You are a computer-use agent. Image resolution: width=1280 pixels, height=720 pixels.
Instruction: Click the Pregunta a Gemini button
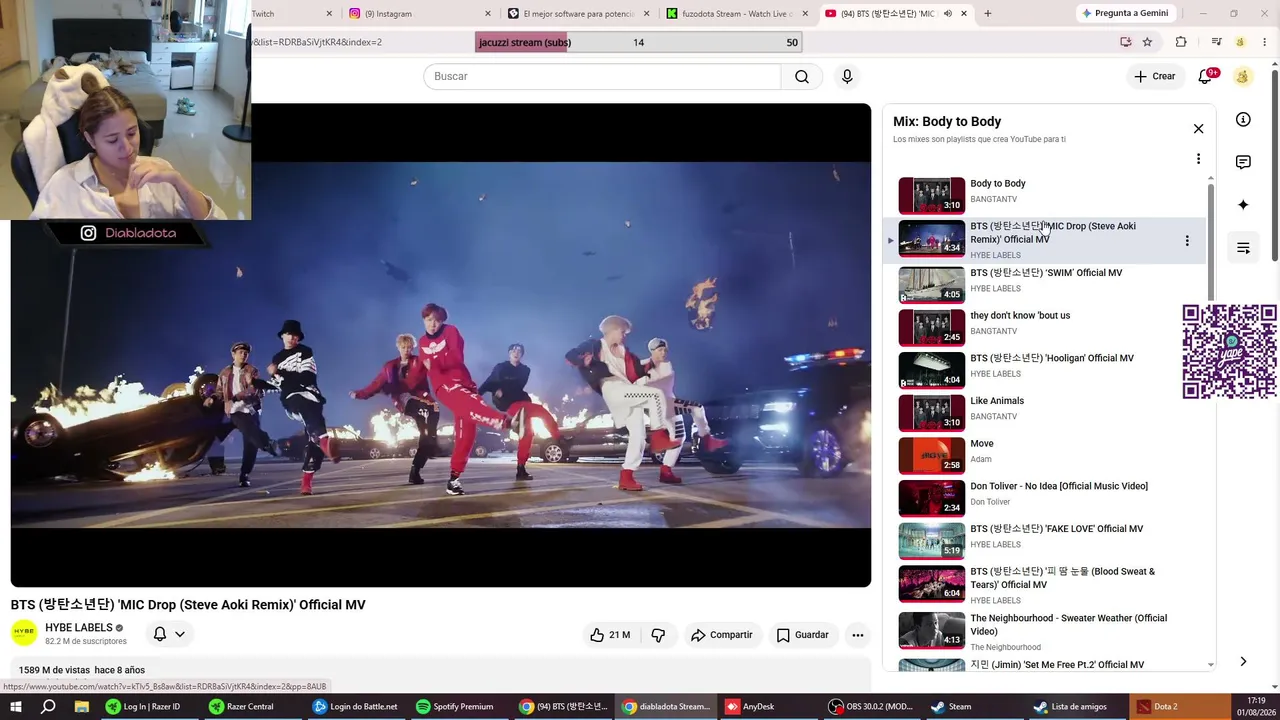coord(1125,14)
